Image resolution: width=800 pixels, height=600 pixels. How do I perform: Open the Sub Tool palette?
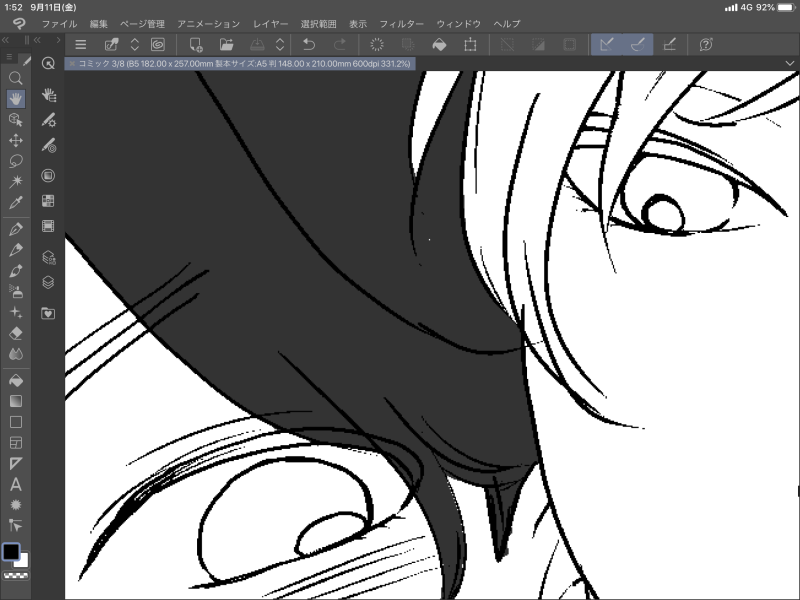pyautogui.click(x=48, y=95)
